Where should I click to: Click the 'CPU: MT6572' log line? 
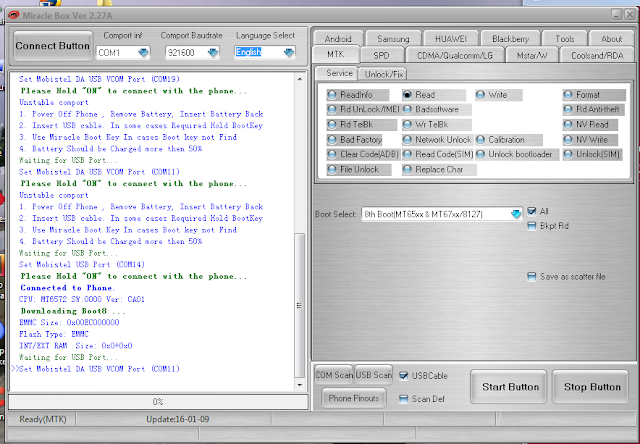point(82,299)
